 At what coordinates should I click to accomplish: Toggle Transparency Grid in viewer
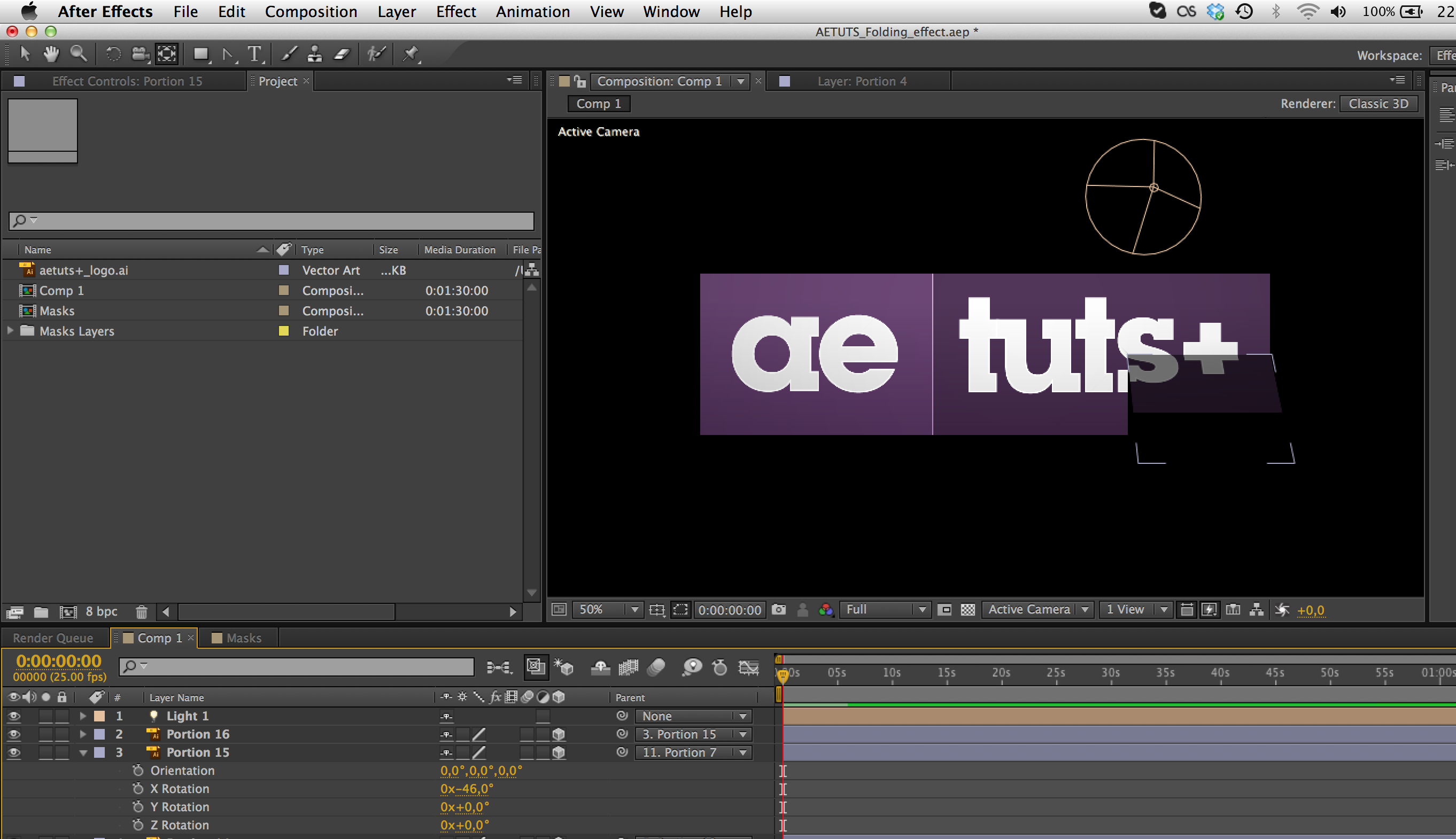point(967,610)
